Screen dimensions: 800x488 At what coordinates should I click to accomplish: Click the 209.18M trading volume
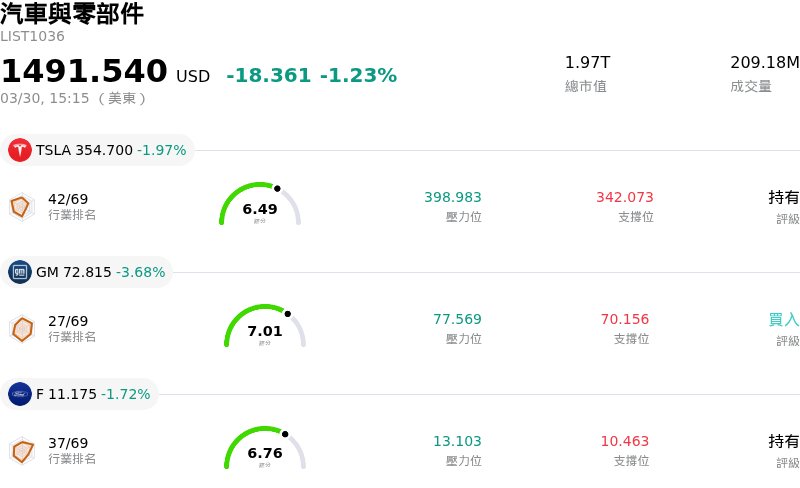click(x=764, y=63)
